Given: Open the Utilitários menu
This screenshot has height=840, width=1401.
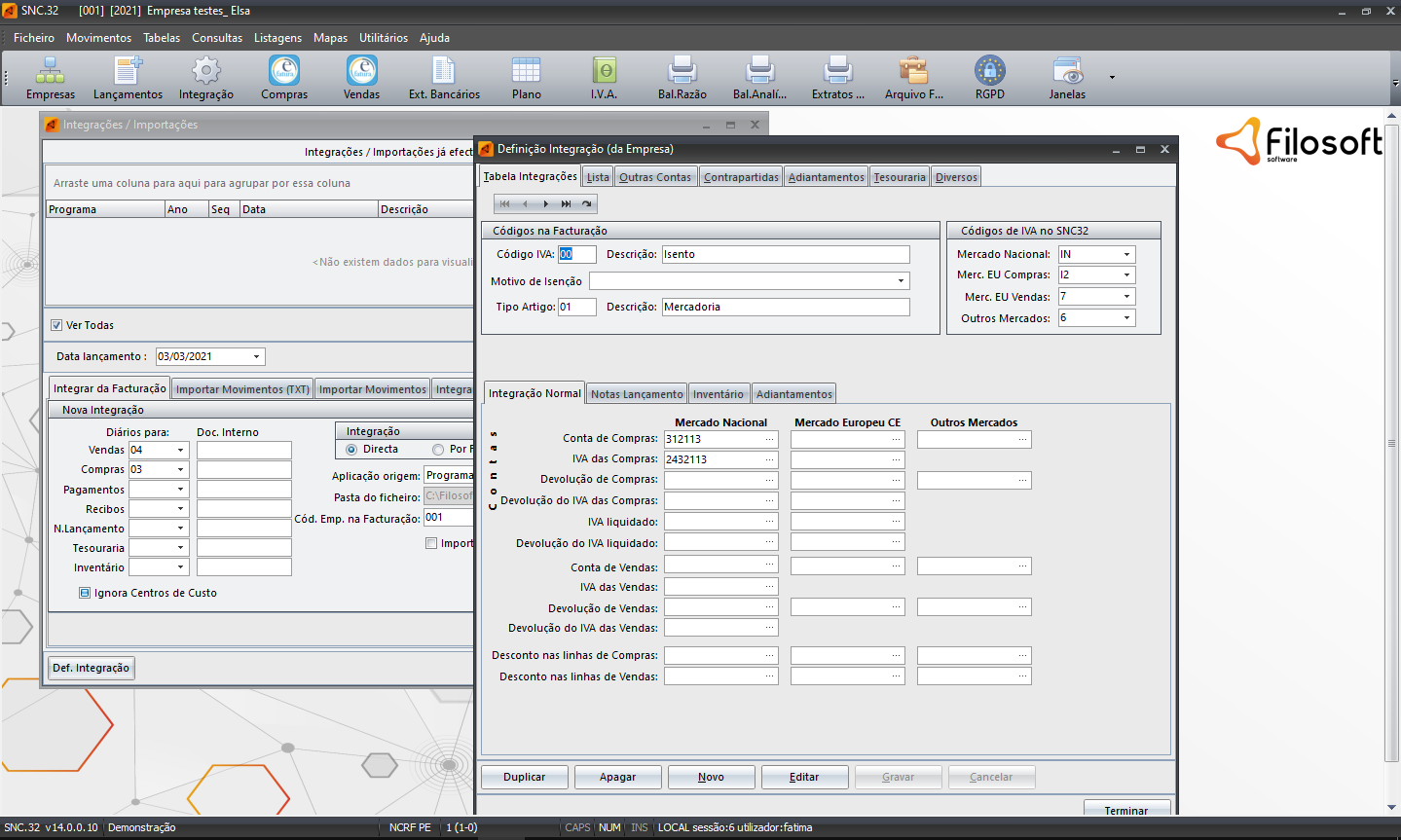Looking at the screenshot, I should pos(383,38).
